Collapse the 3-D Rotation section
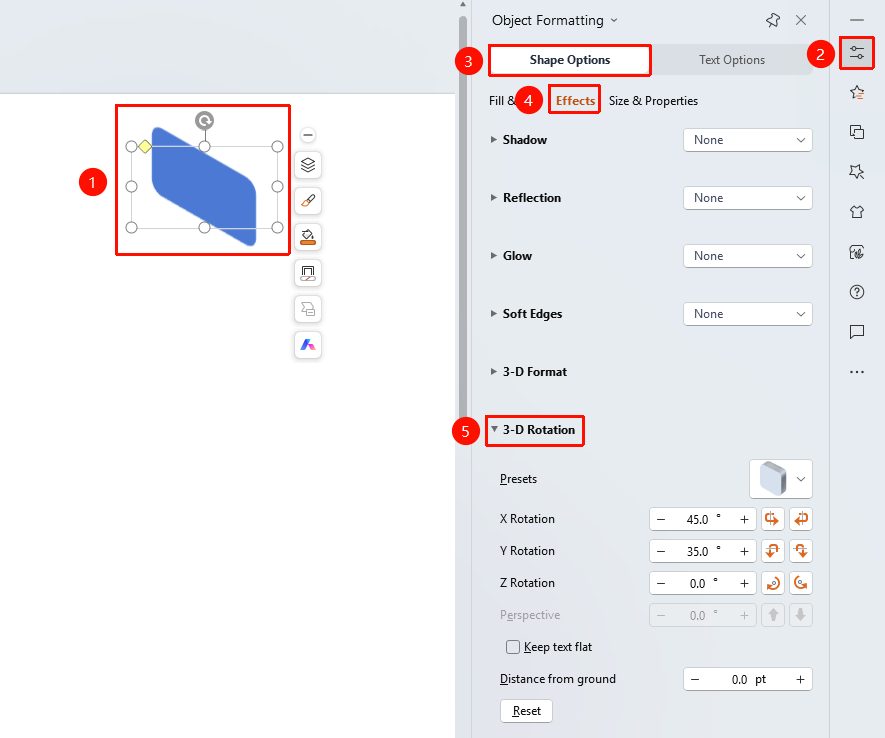This screenshot has height=738, width=885. [x=494, y=429]
